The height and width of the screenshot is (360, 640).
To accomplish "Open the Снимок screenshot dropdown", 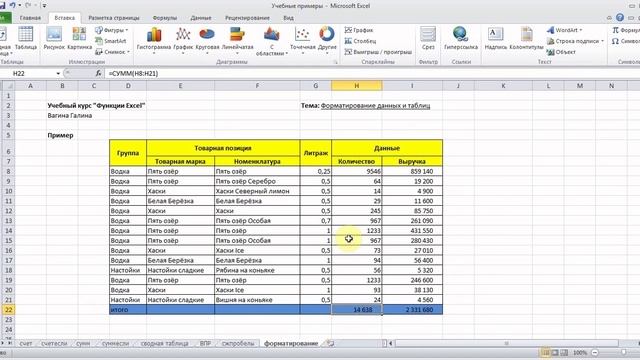I will click(112, 52).
